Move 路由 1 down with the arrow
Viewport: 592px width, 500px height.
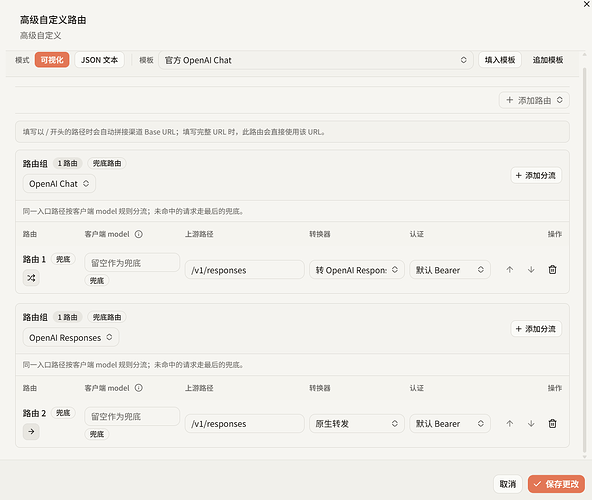tap(531, 270)
